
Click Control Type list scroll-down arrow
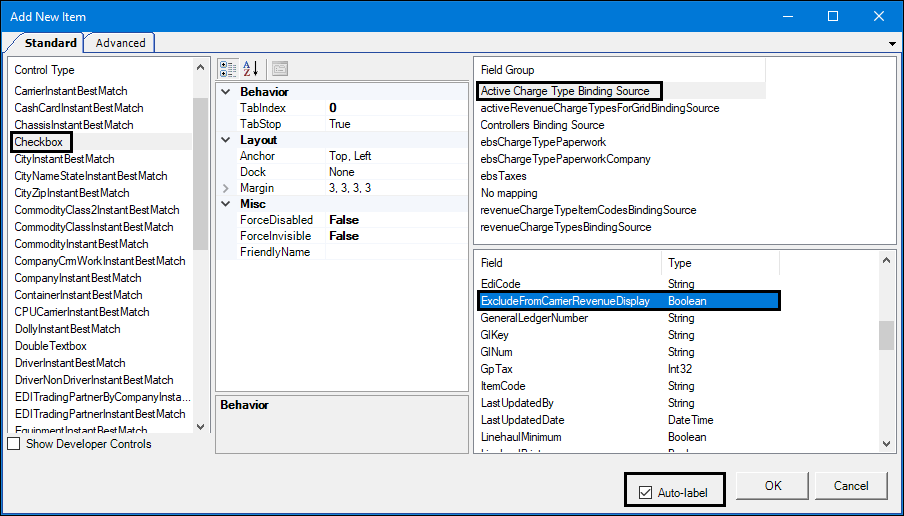pyautogui.click(x=200, y=427)
